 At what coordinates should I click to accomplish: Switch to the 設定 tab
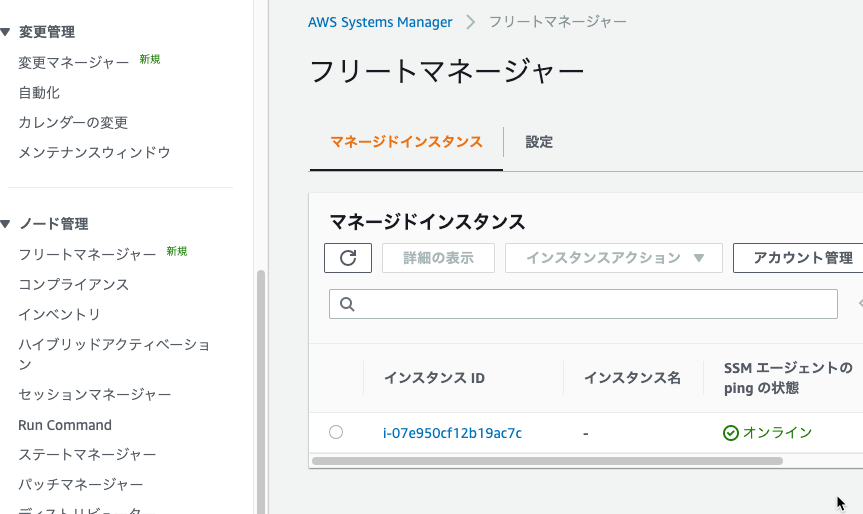(x=539, y=142)
